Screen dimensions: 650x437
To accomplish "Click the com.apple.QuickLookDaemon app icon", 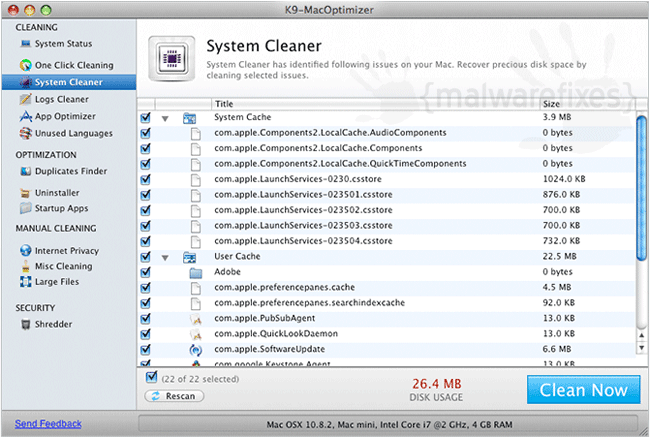I will tap(196, 334).
